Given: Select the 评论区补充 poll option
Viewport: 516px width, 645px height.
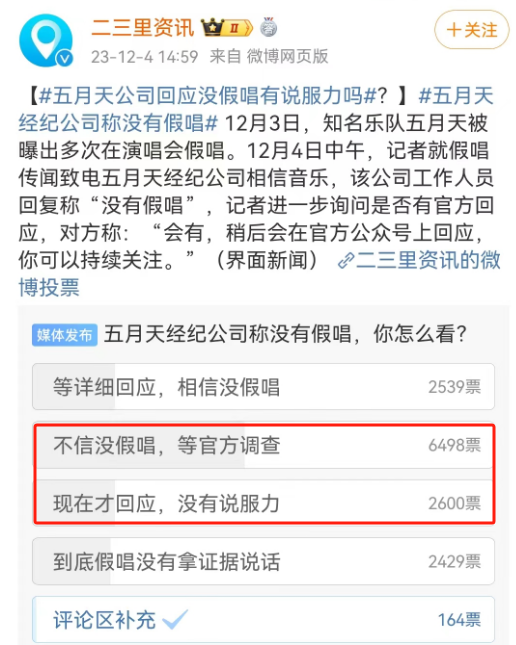Looking at the screenshot, I should [263, 619].
